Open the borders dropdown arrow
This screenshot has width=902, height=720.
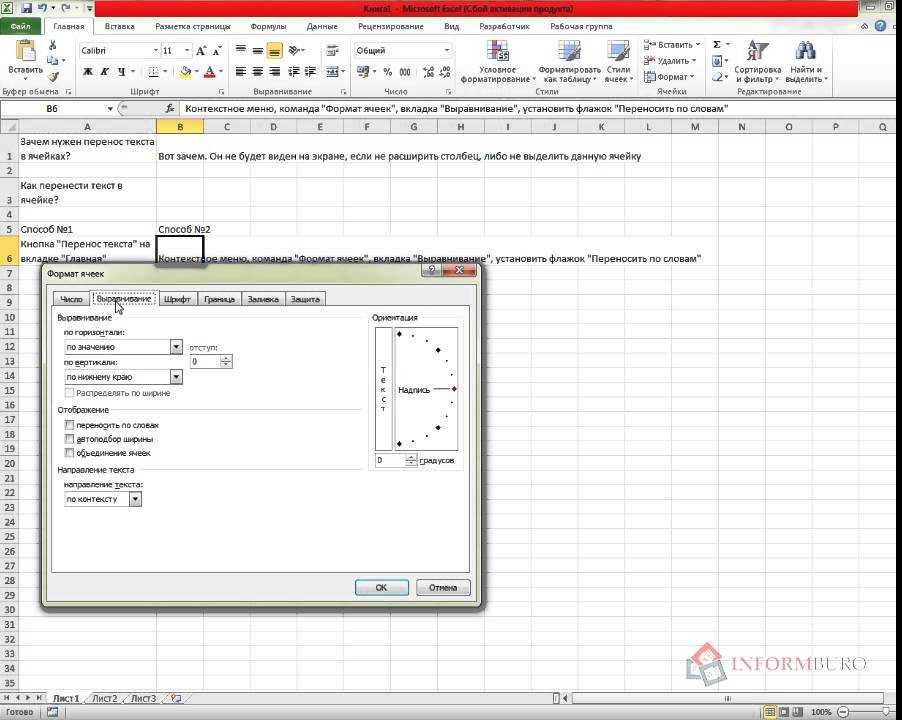165,72
